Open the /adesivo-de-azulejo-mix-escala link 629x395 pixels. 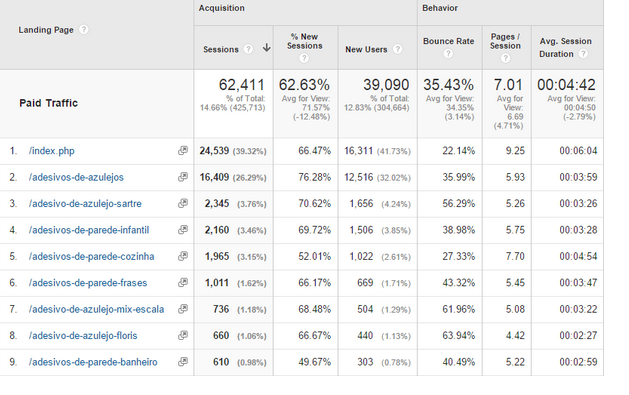coord(96,310)
